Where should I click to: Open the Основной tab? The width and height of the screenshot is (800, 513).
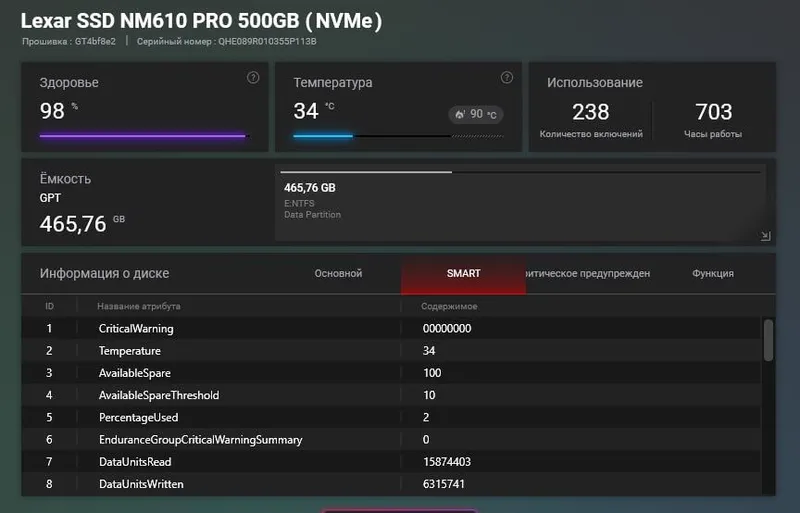(338, 274)
